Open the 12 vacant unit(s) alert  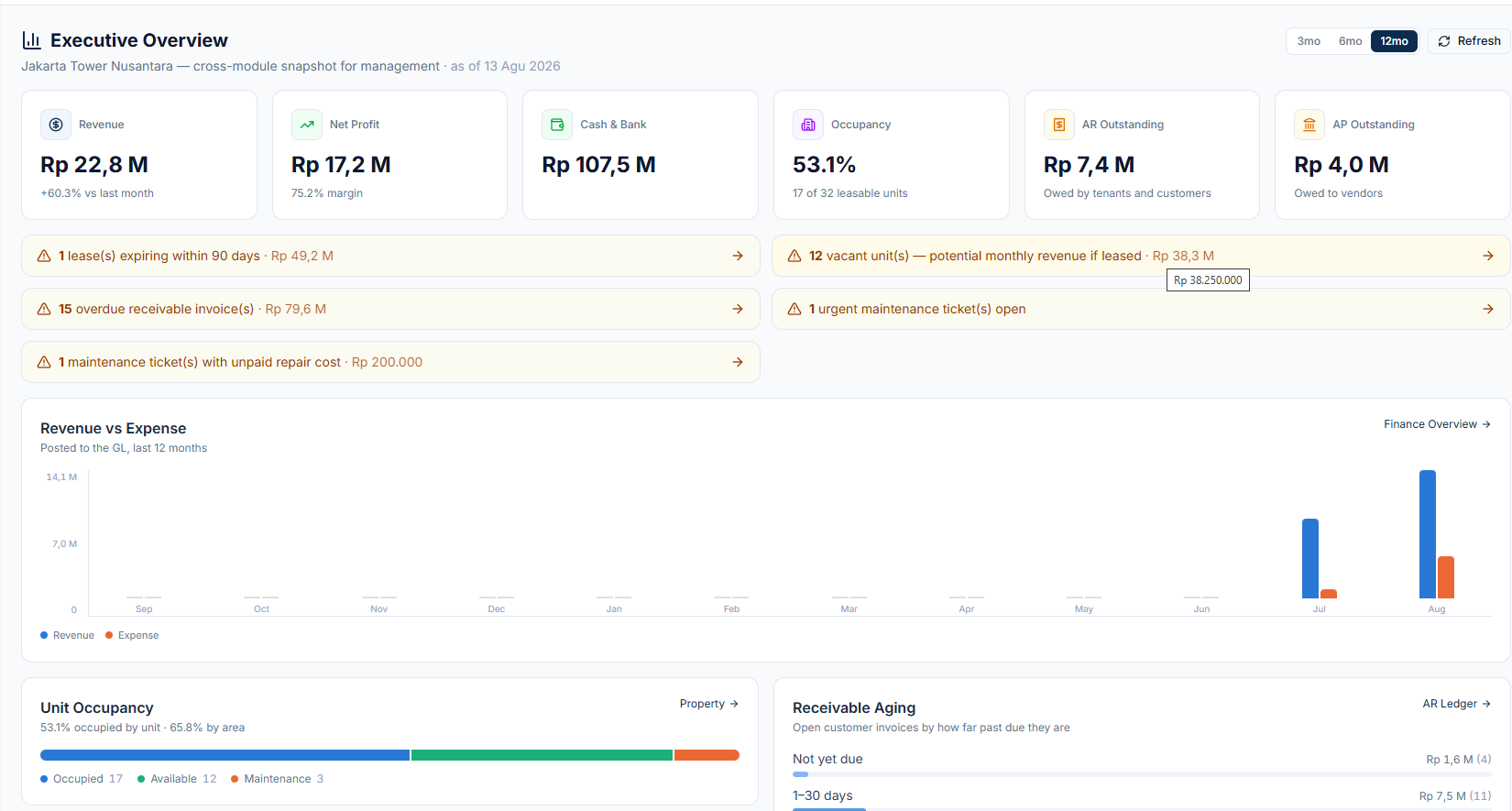pyautogui.click(x=1141, y=256)
